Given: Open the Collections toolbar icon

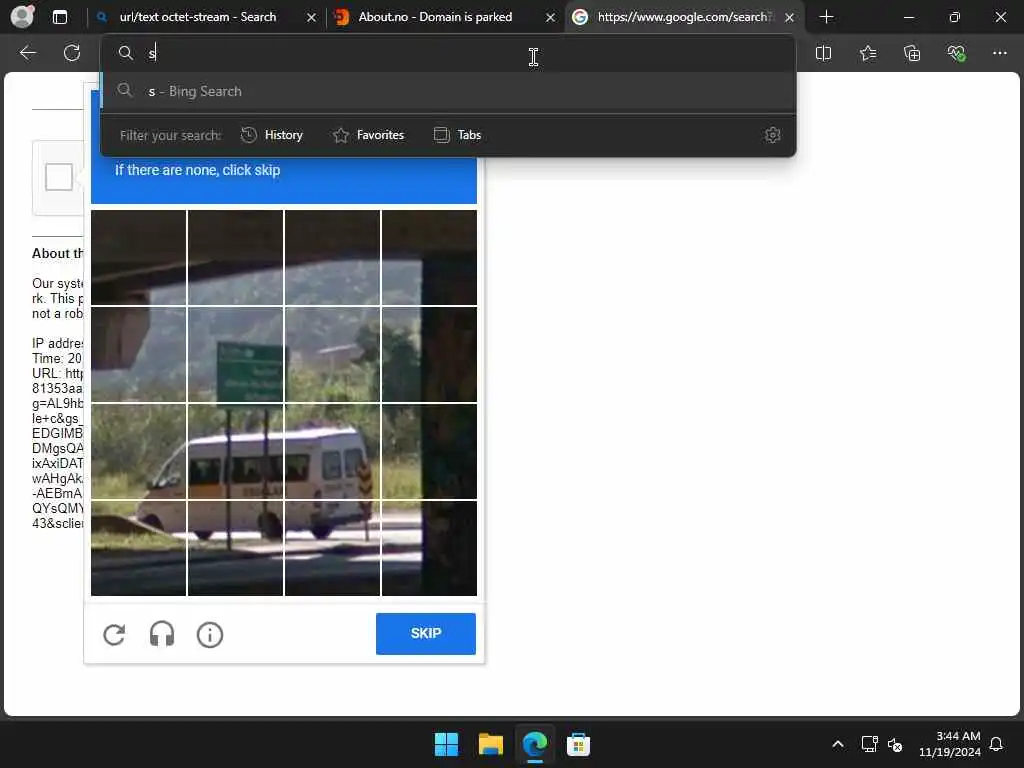Looking at the screenshot, I should point(912,53).
